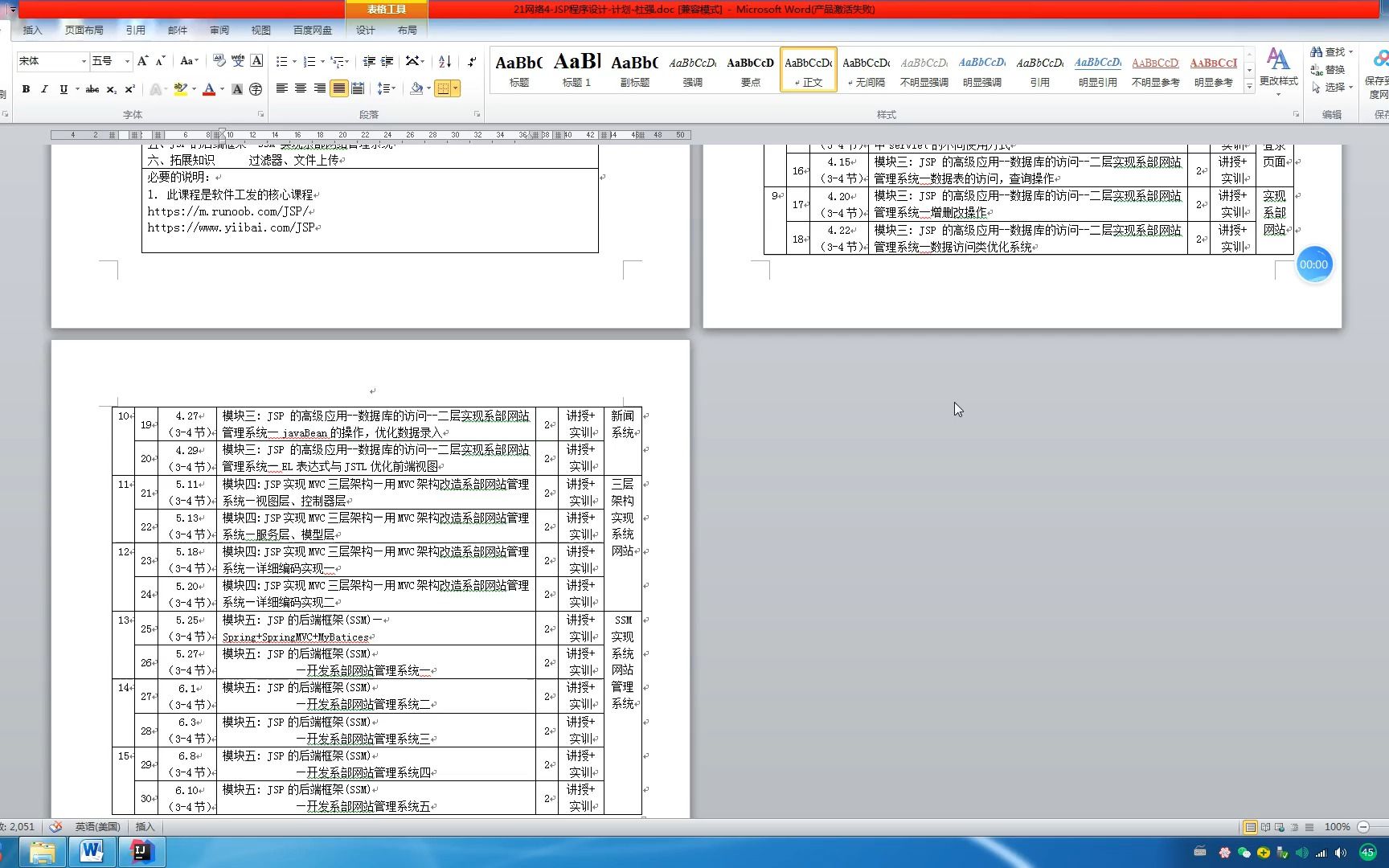Image resolution: width=1389 pixels, height=868 pixels.
Task: Click the https://m.runoob.com/JSP/ link
Action: [x=228, y=211]
